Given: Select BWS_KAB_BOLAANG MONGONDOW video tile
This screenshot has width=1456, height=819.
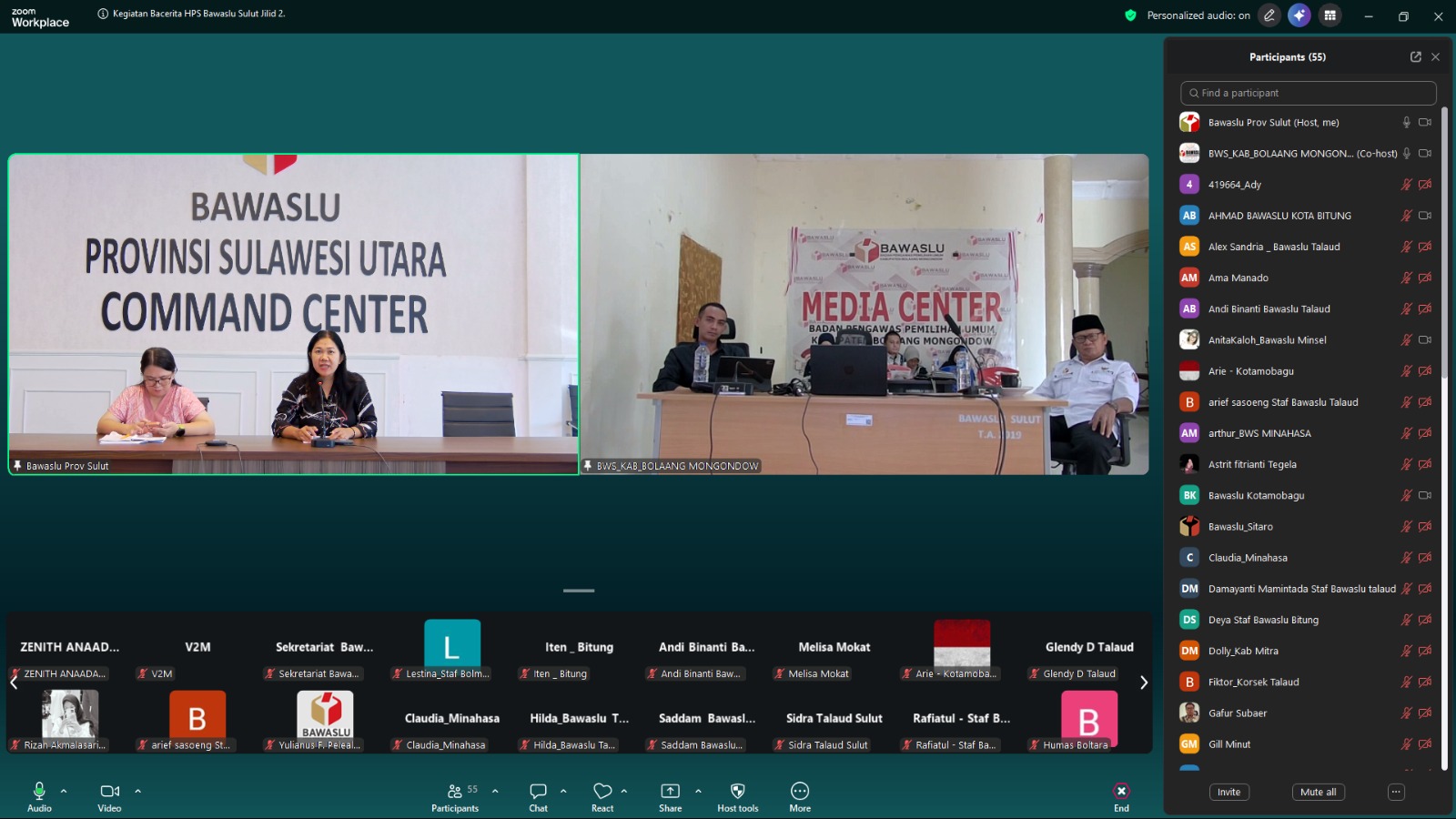Looking at the screenshot, I should point(864,314).
